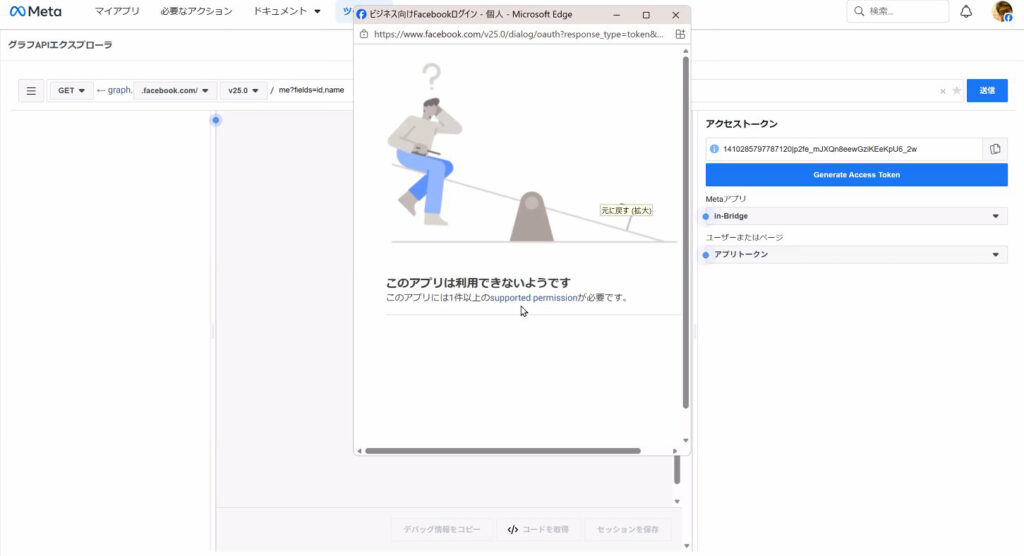Click the info icon beside access token

714,149
